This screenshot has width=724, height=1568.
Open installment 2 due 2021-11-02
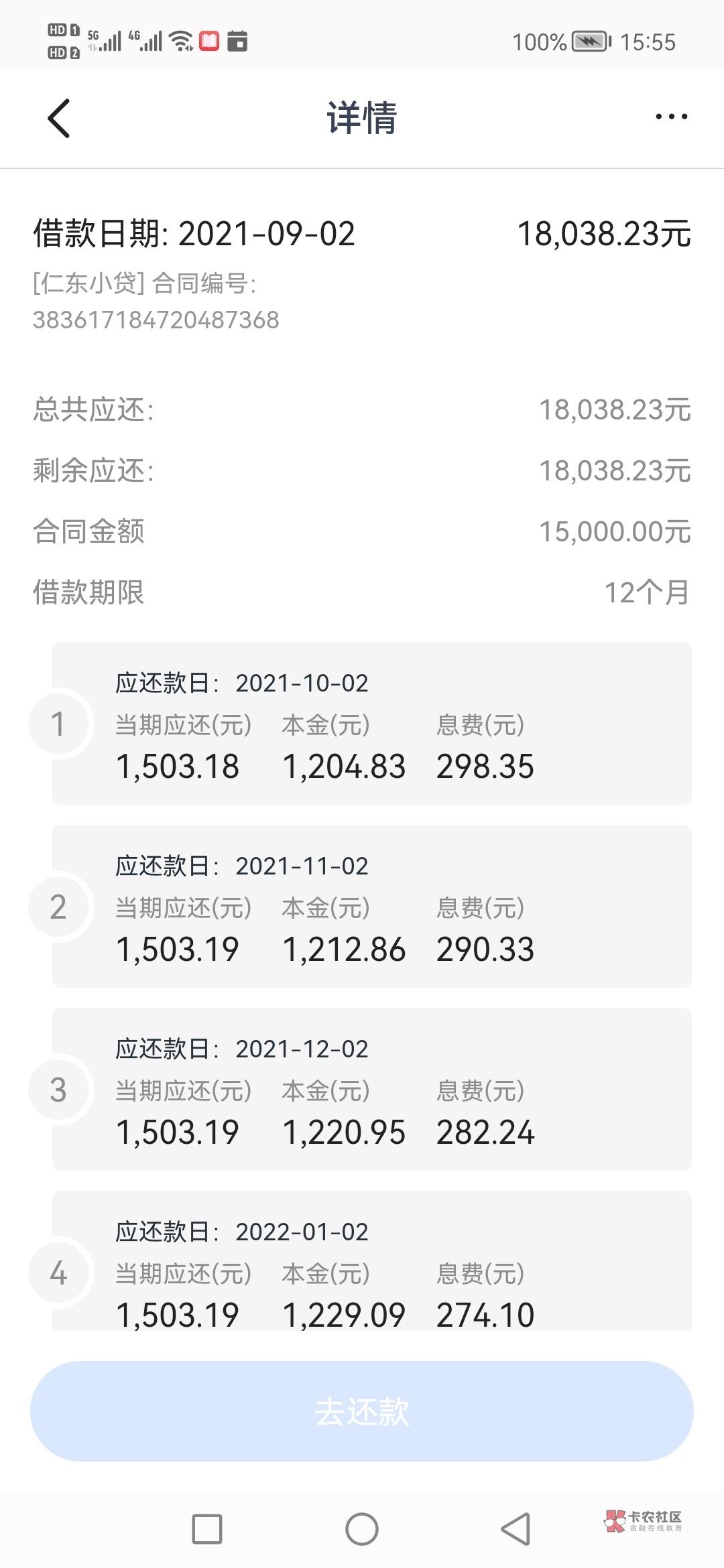point(372,906)
